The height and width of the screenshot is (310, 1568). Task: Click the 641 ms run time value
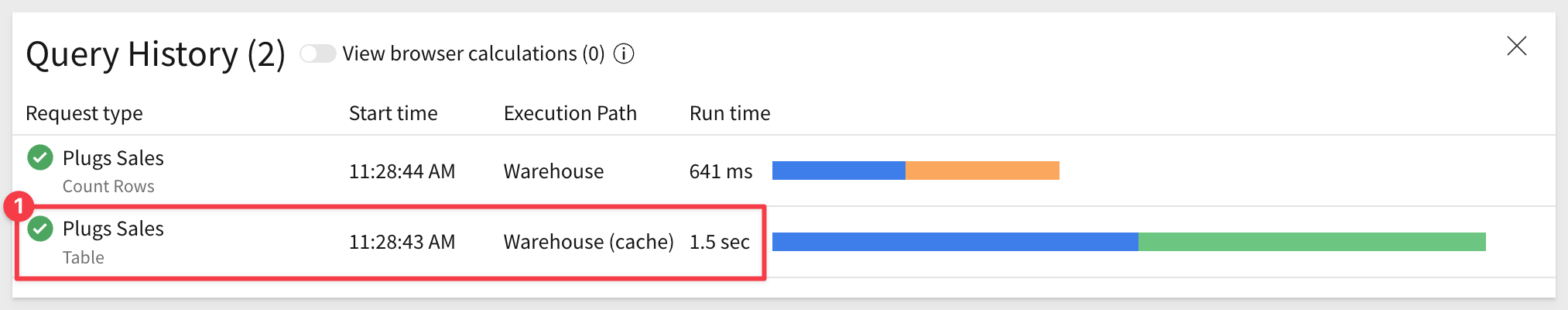click(x=721, y=171)
